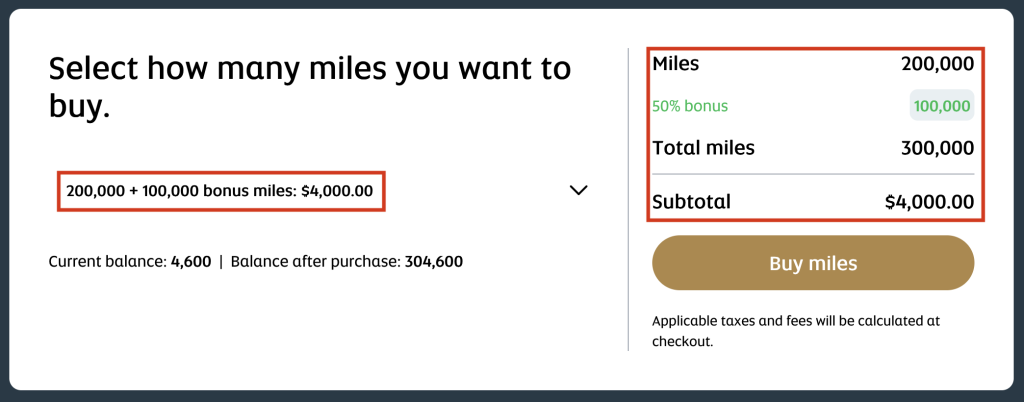The width and height of the screenshot is (1024, 402).
Task: Click the green 100,000 bonus badge
Action: coord(941,105)
